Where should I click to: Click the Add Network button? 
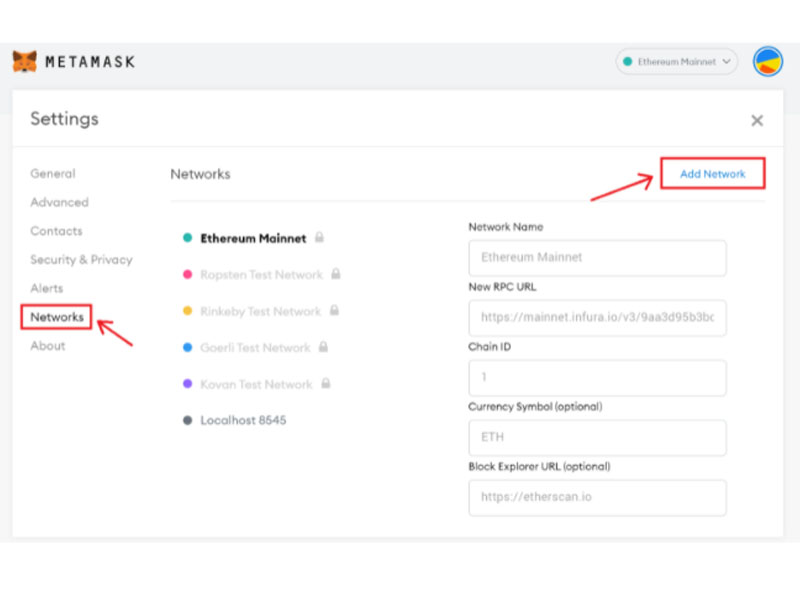click(x=712, y=173)
